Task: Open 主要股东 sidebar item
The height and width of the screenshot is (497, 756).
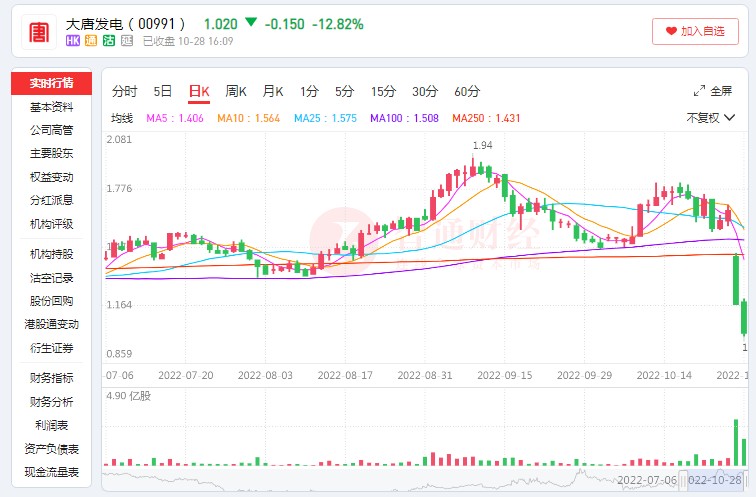Action: pyautogui.click(x=51, y=153)
